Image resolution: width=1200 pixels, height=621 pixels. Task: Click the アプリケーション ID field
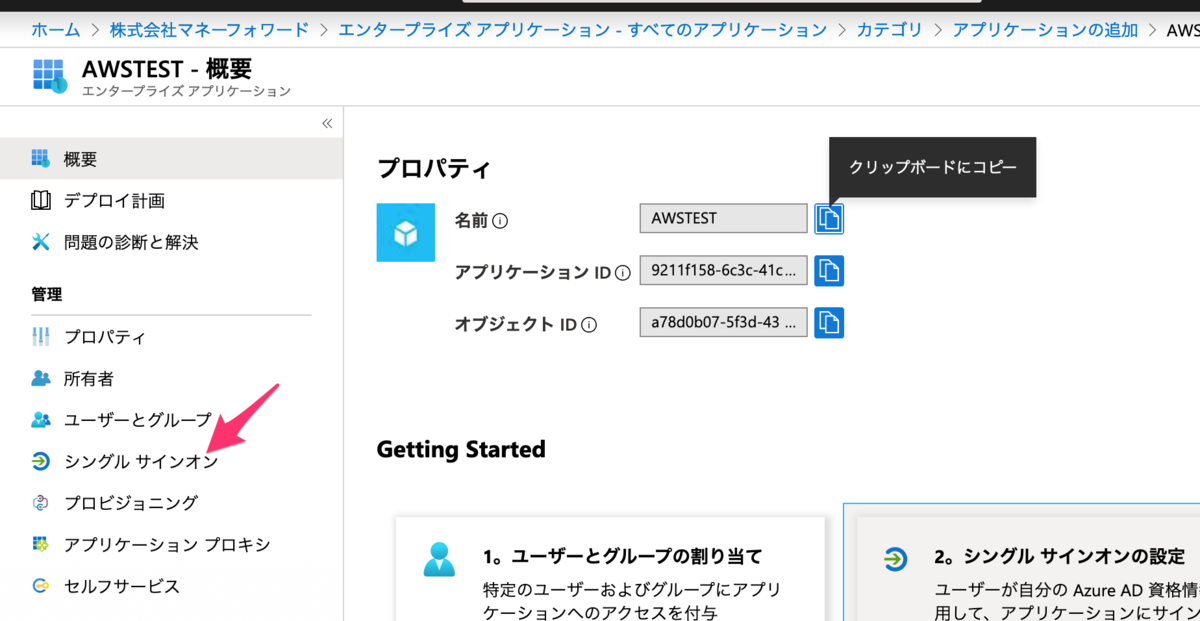click(x=723, y=270)
